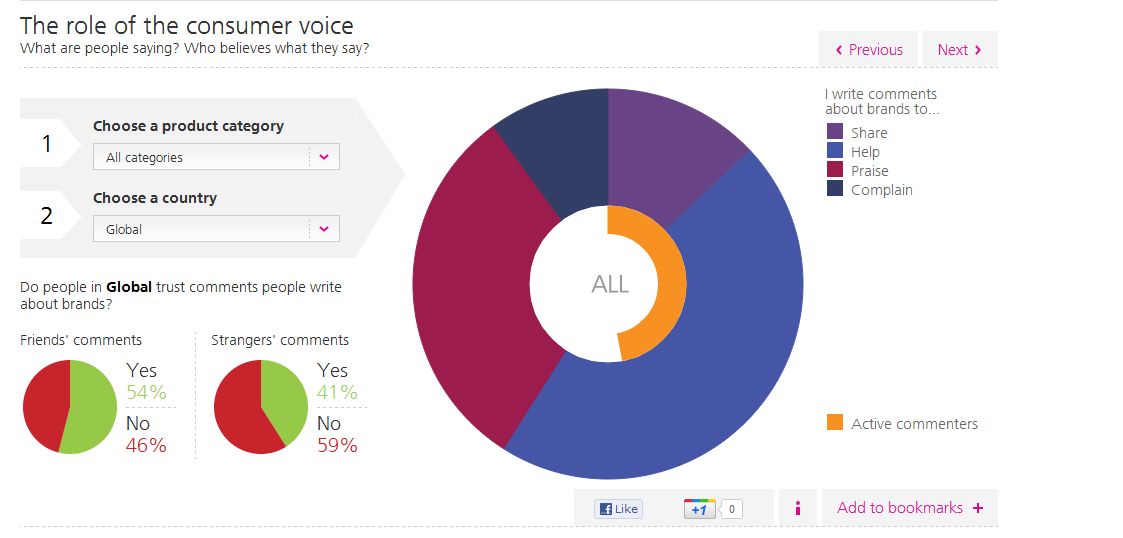Click the Strangers' comments pie chart
This screenshot has width=1123, height=538.
coord(261,407)
